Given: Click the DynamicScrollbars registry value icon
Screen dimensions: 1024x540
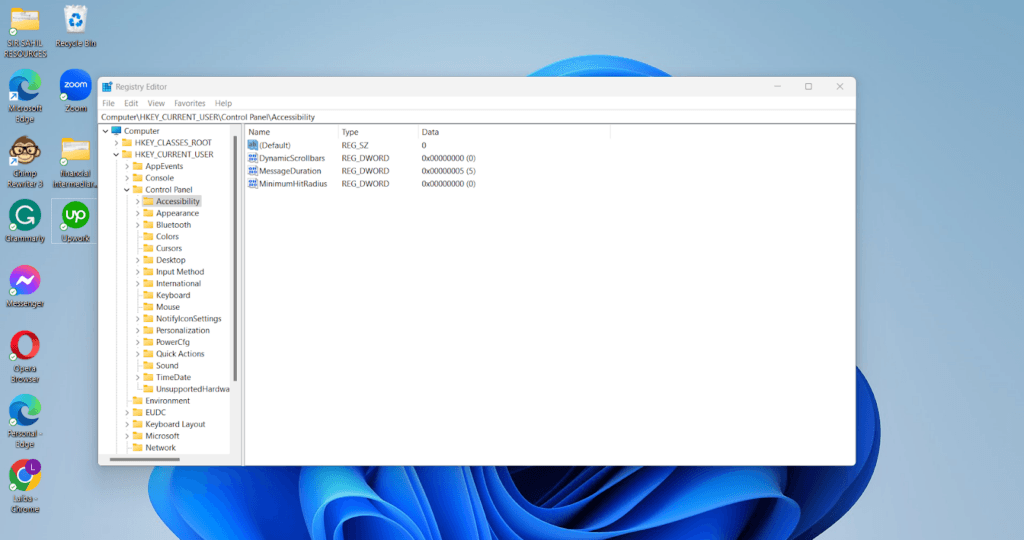Looking at the screenshot, I should click(253, 158).
